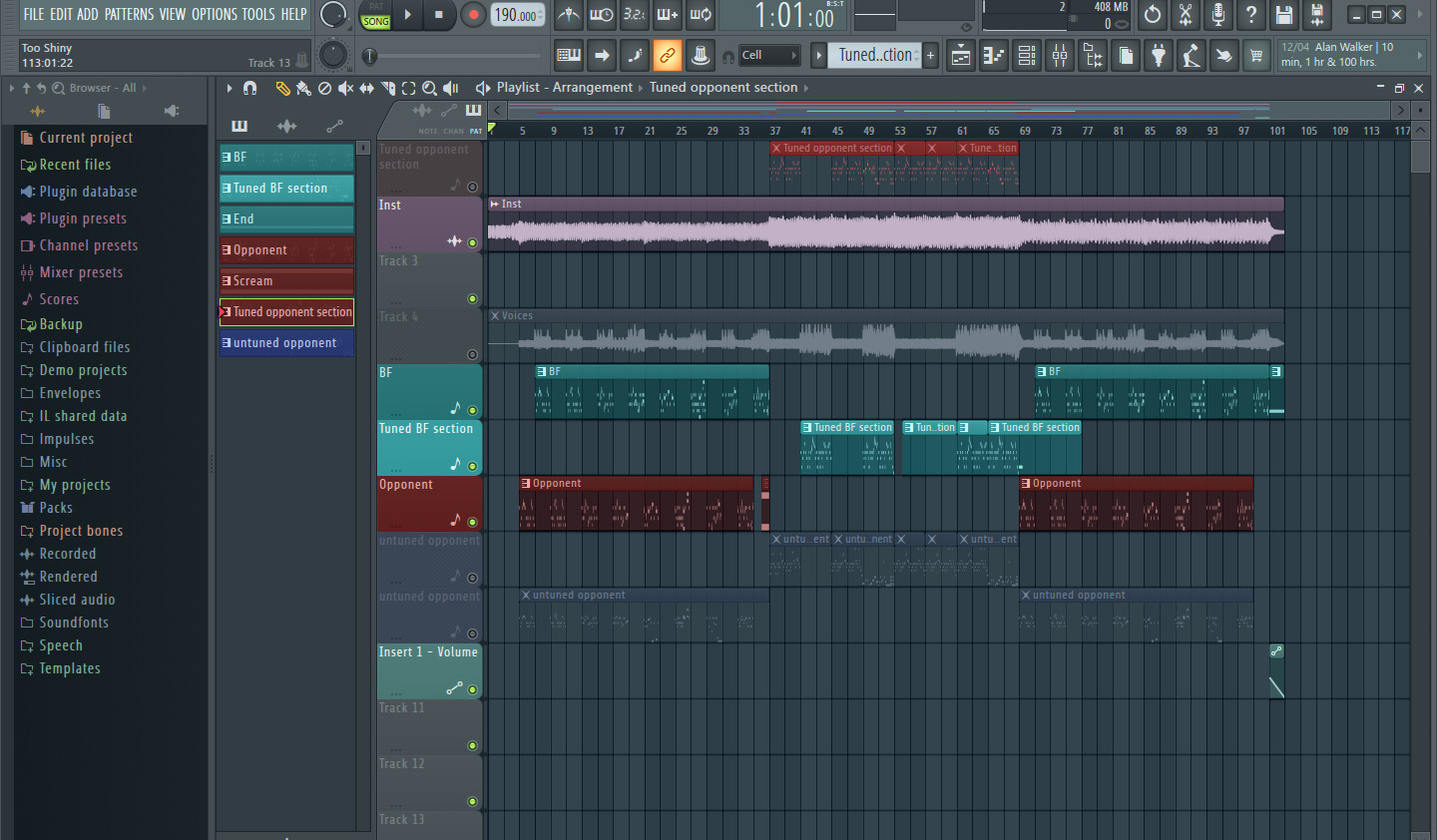Activate the Slice tool
Viewport: 1437px width, 840px height.
click(x=388, y=89)
